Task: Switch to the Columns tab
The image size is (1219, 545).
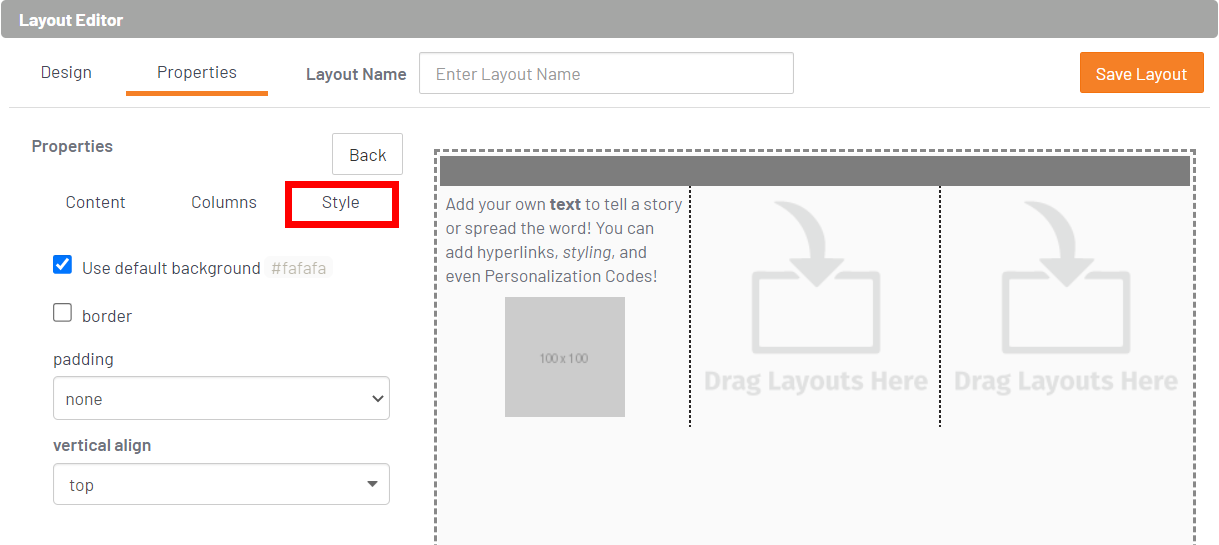Action: click(224, 202)
